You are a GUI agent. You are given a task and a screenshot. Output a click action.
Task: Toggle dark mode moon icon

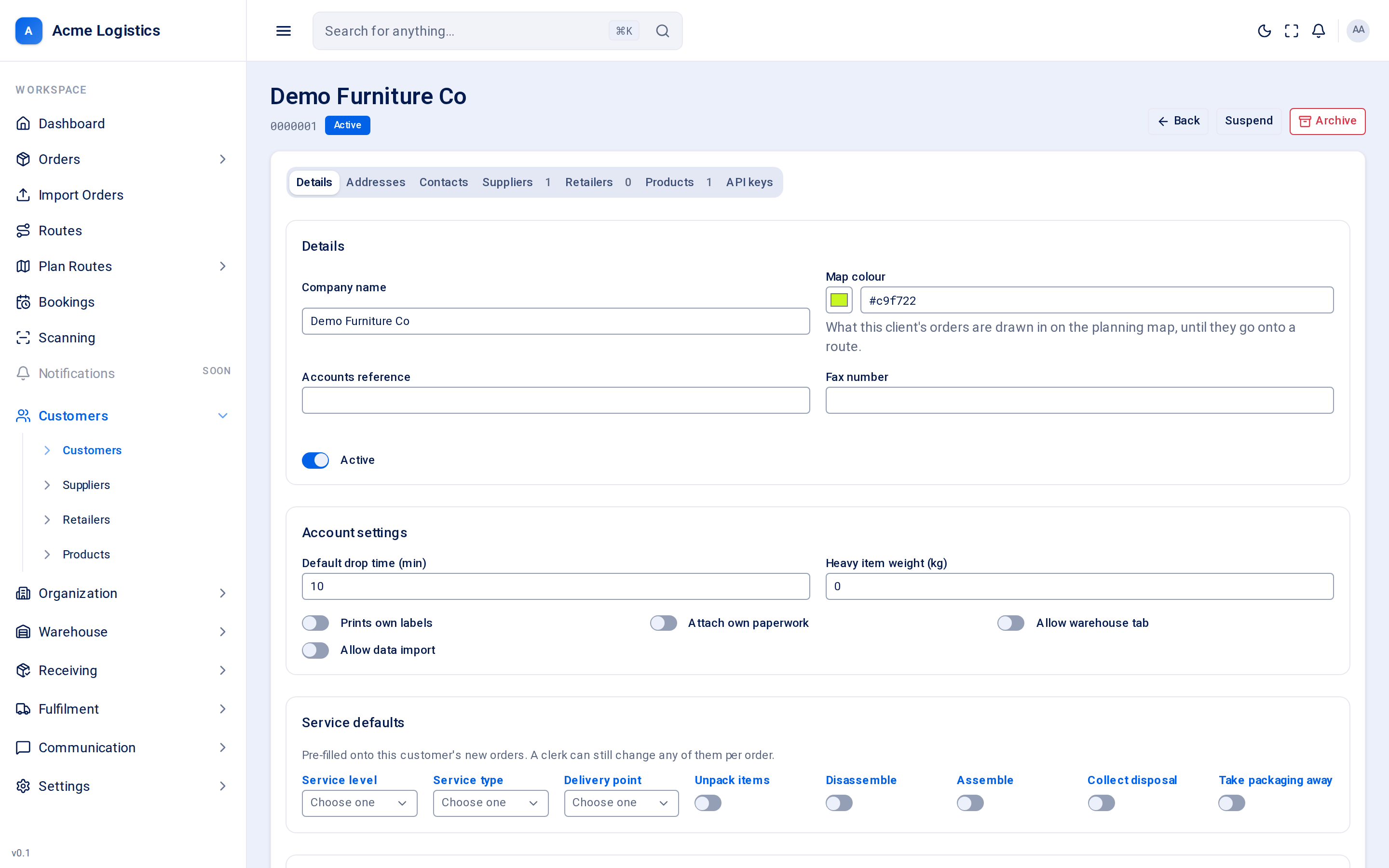(1264, 31)
